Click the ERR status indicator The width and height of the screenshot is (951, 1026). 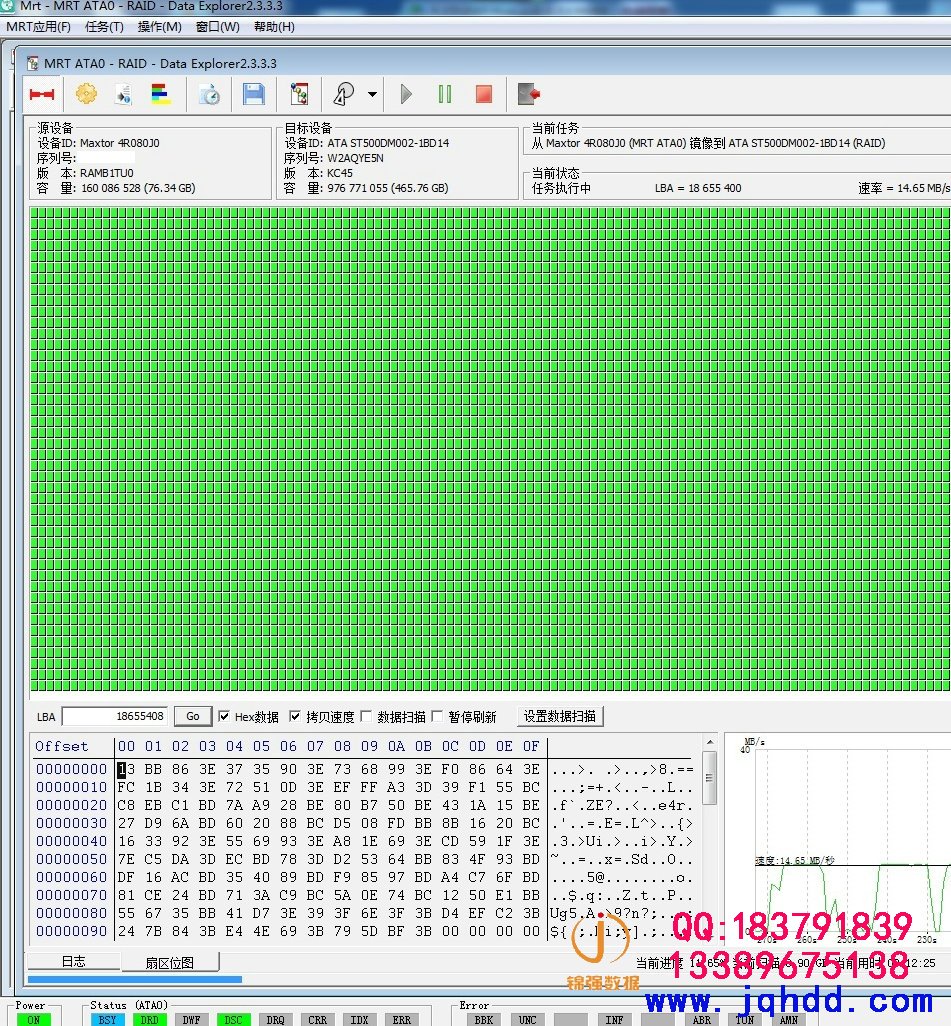401,1020
